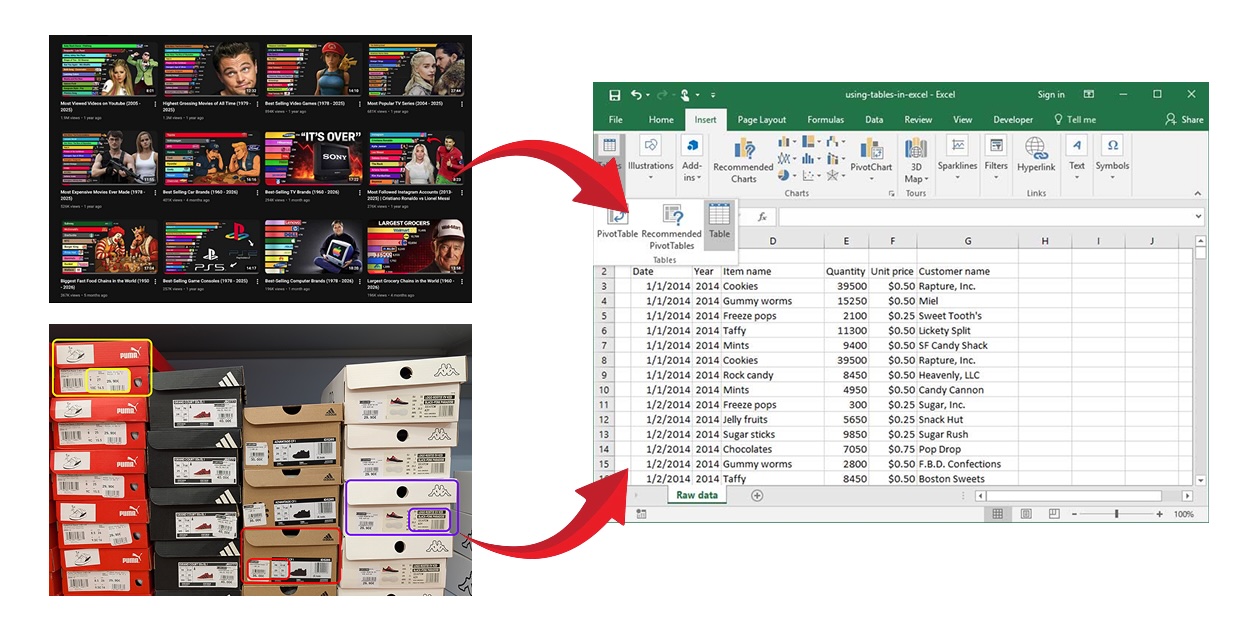Click the Table button in Tables group

point(719,221)
